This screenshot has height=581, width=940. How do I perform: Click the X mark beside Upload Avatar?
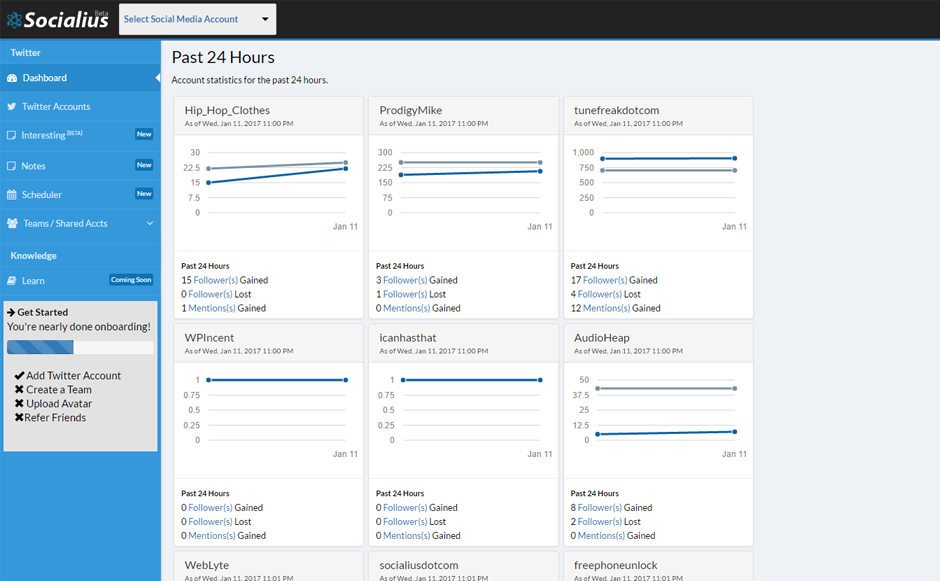point(19,404)
